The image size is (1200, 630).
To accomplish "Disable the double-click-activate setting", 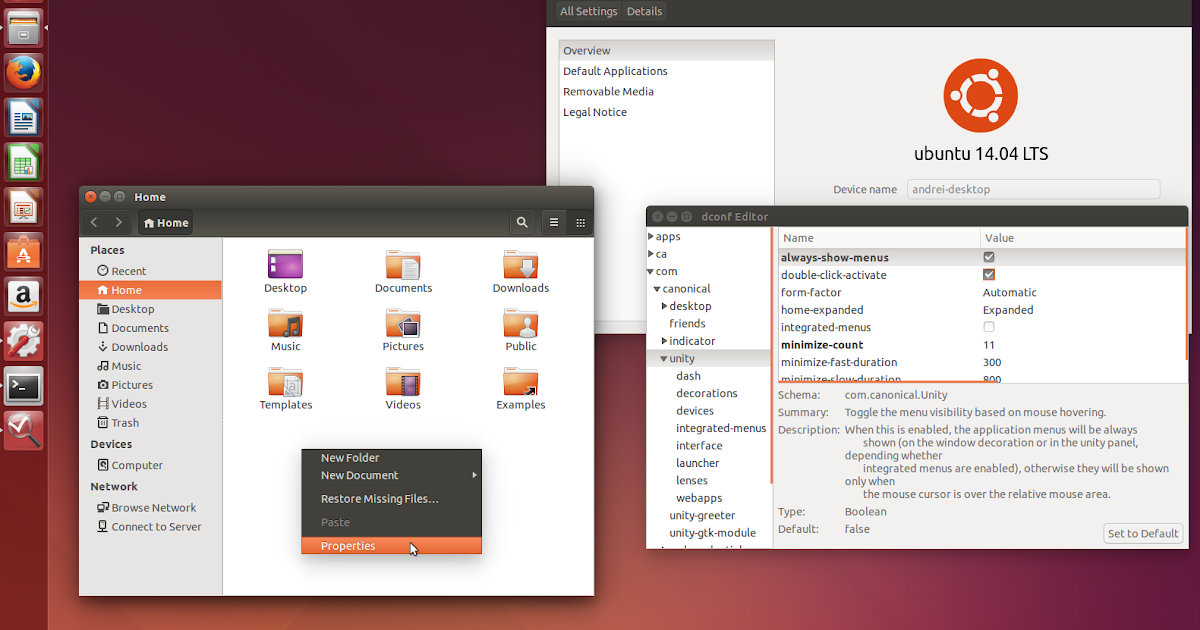I will [989, 274].
